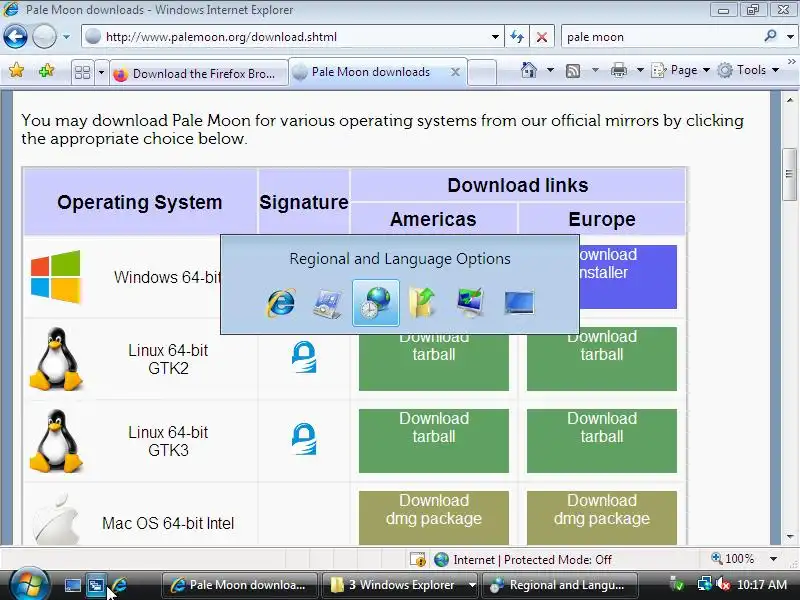
Task: Expand the address bar history dropdown
Action: coord(495,37)
